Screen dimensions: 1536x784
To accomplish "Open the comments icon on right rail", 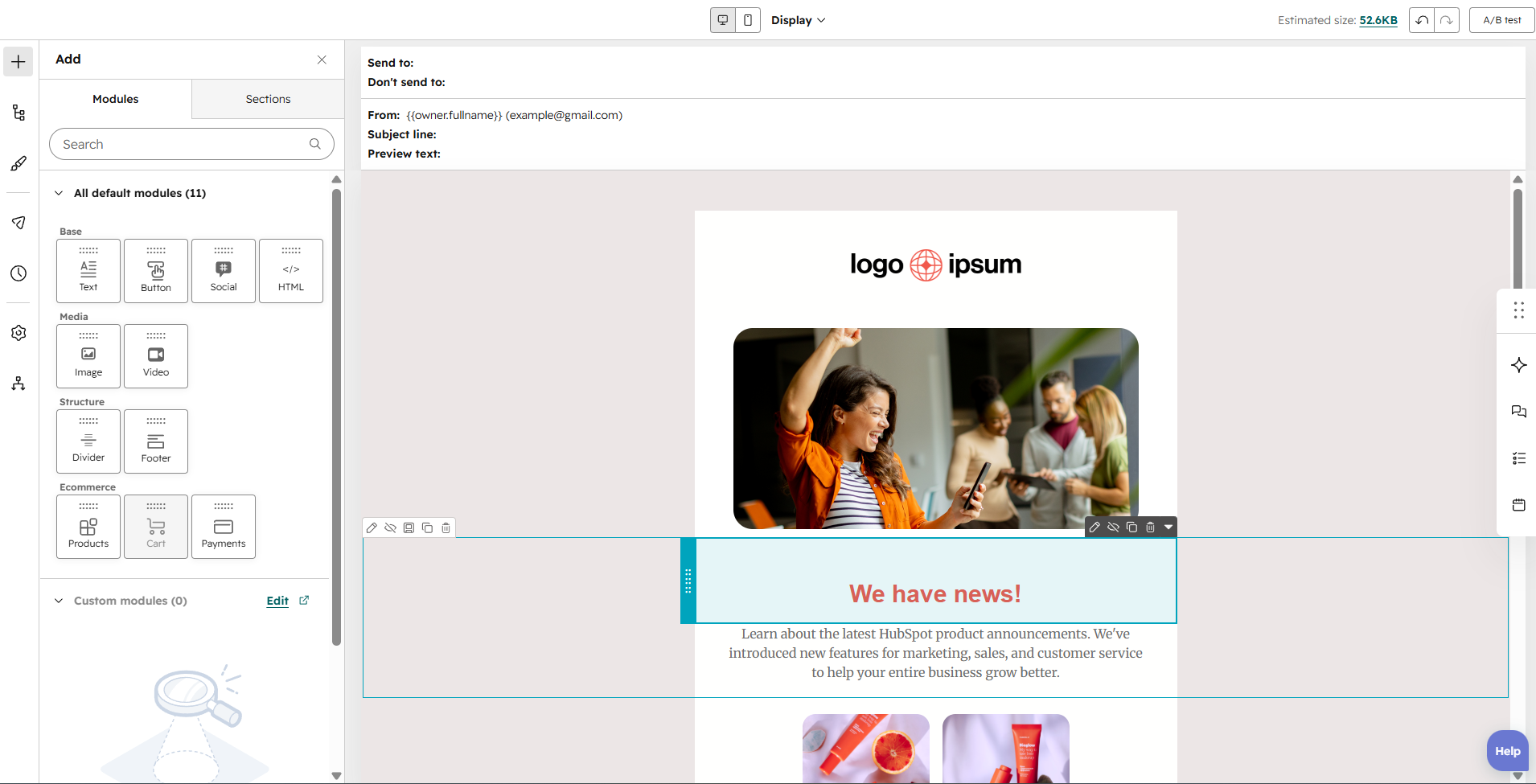I will tap(1518, 412).
